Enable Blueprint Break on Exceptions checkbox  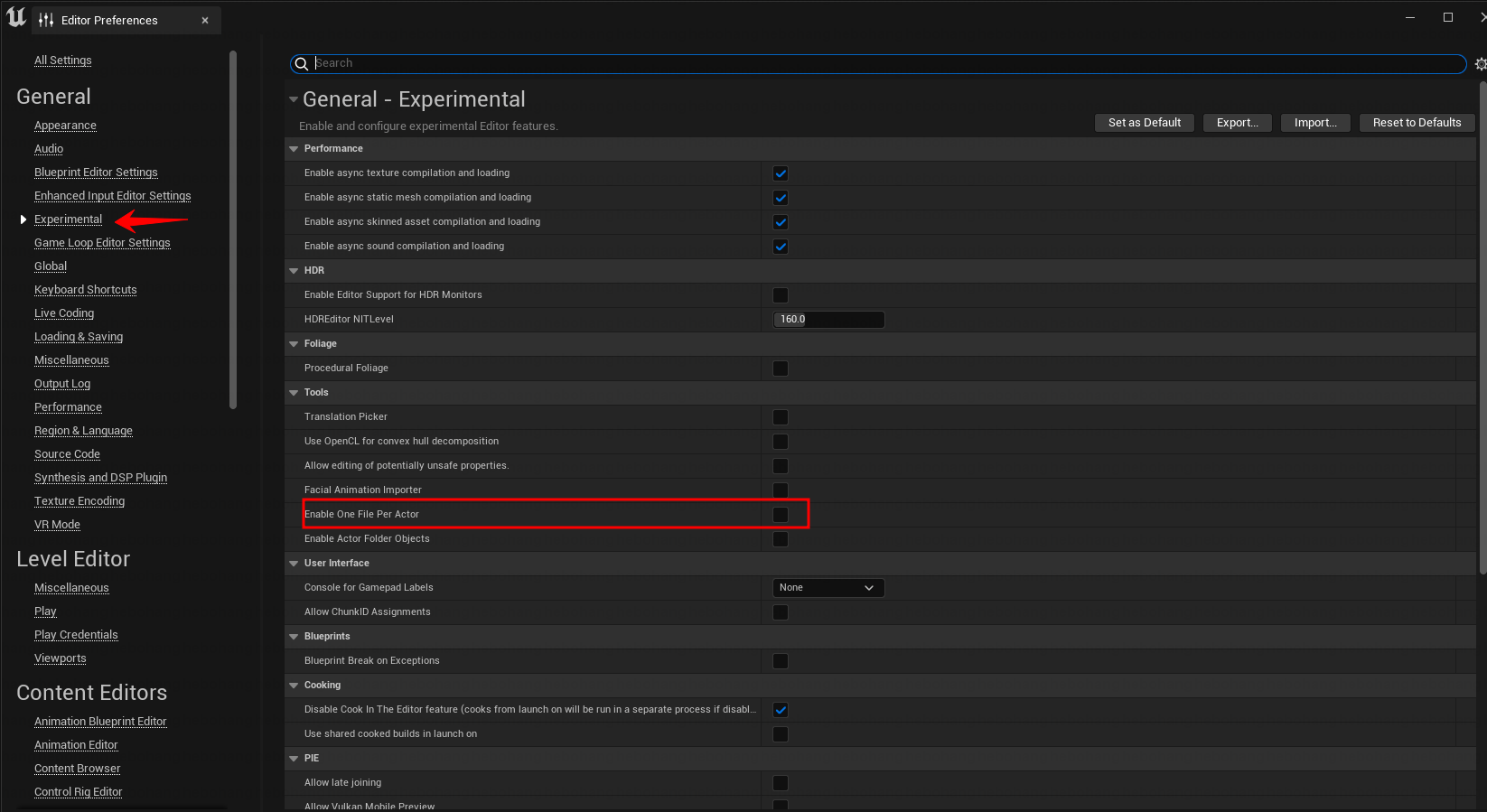pos(781,661)
